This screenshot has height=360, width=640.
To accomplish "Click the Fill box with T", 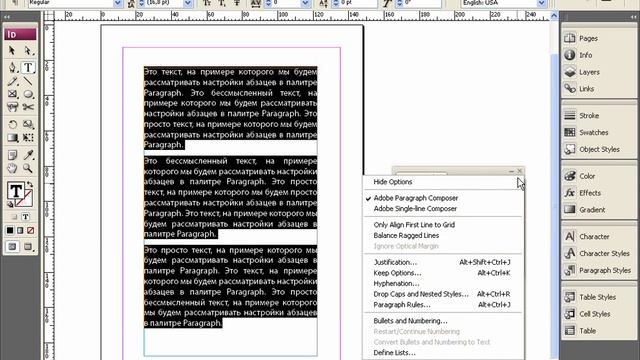I will pos(15,191).
